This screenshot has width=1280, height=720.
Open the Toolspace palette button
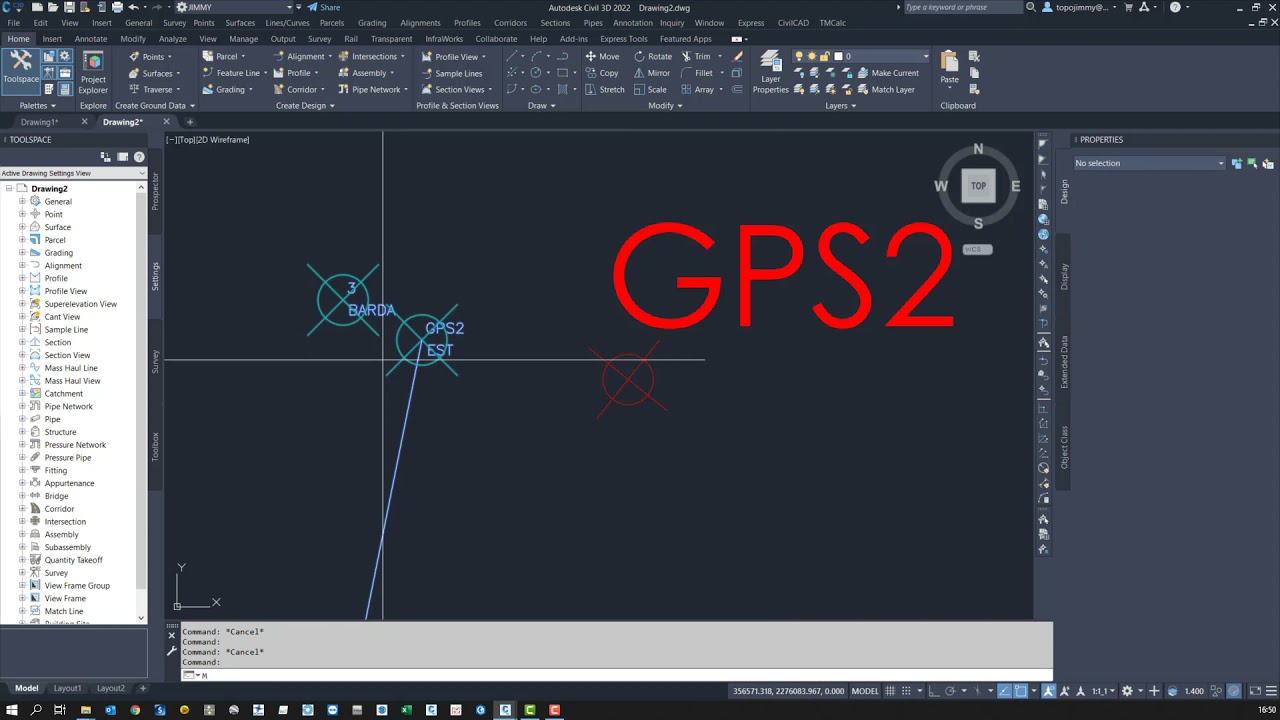[20, 70]
